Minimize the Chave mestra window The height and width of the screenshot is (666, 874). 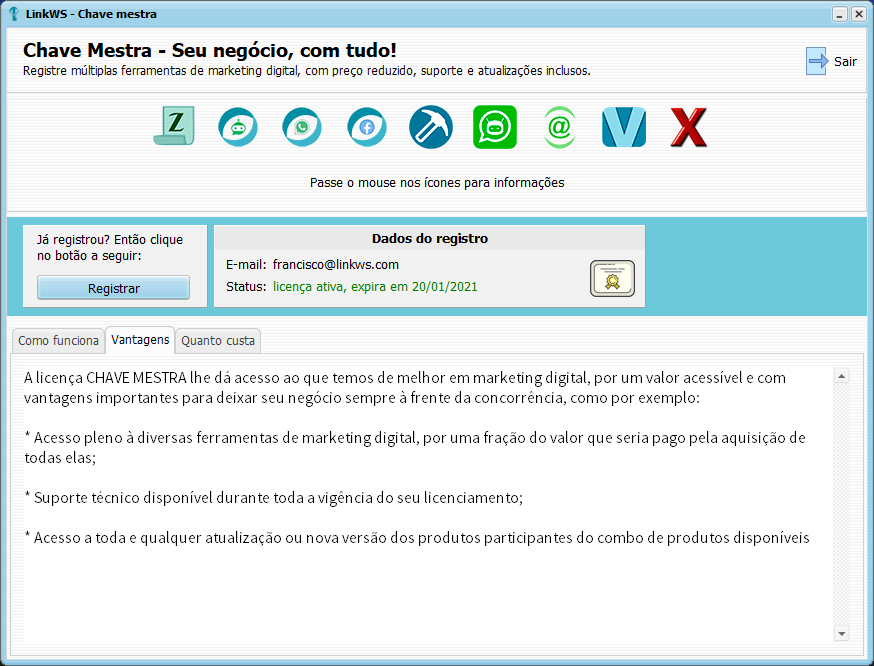pyautogui.click(x=839, y=14)
